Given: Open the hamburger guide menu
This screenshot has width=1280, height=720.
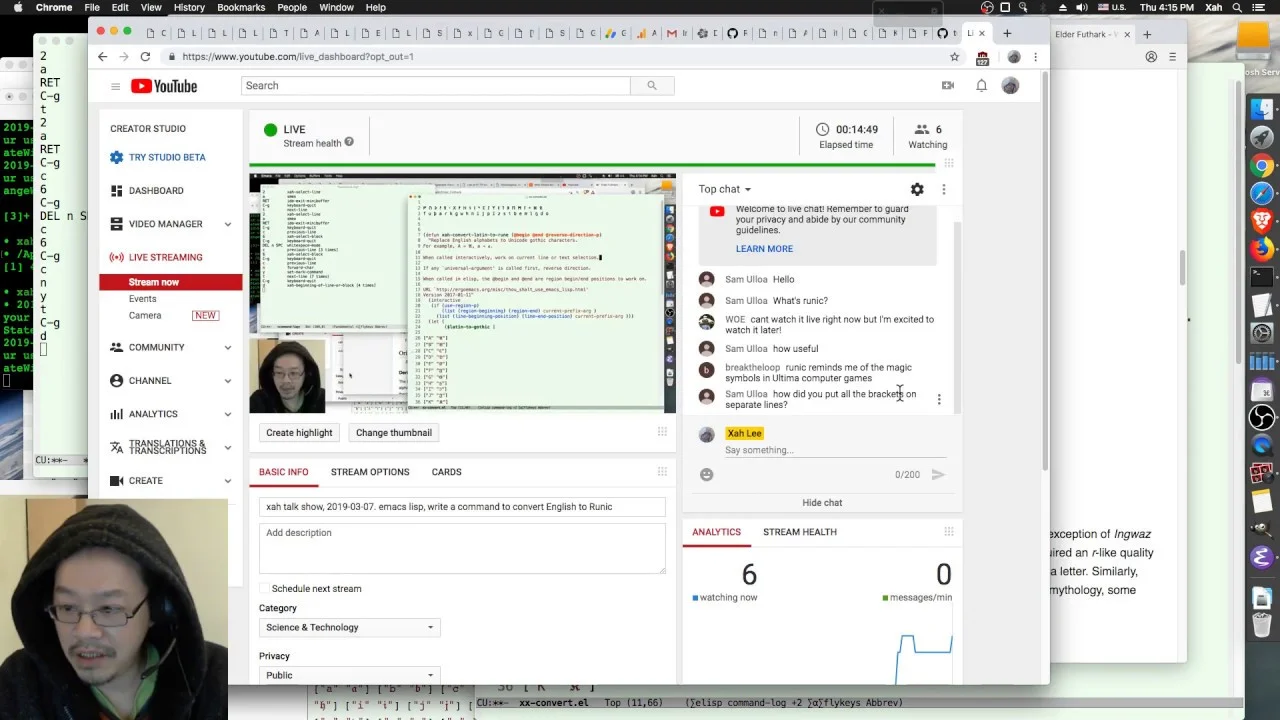Looking at the screenshot, I should pos(115,86).
